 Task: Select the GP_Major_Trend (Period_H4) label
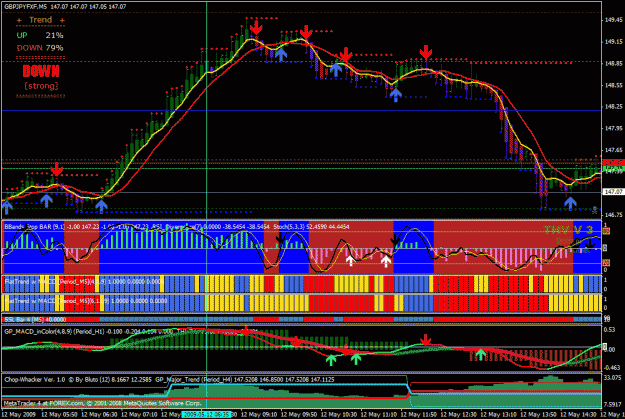tap(194, 380)
